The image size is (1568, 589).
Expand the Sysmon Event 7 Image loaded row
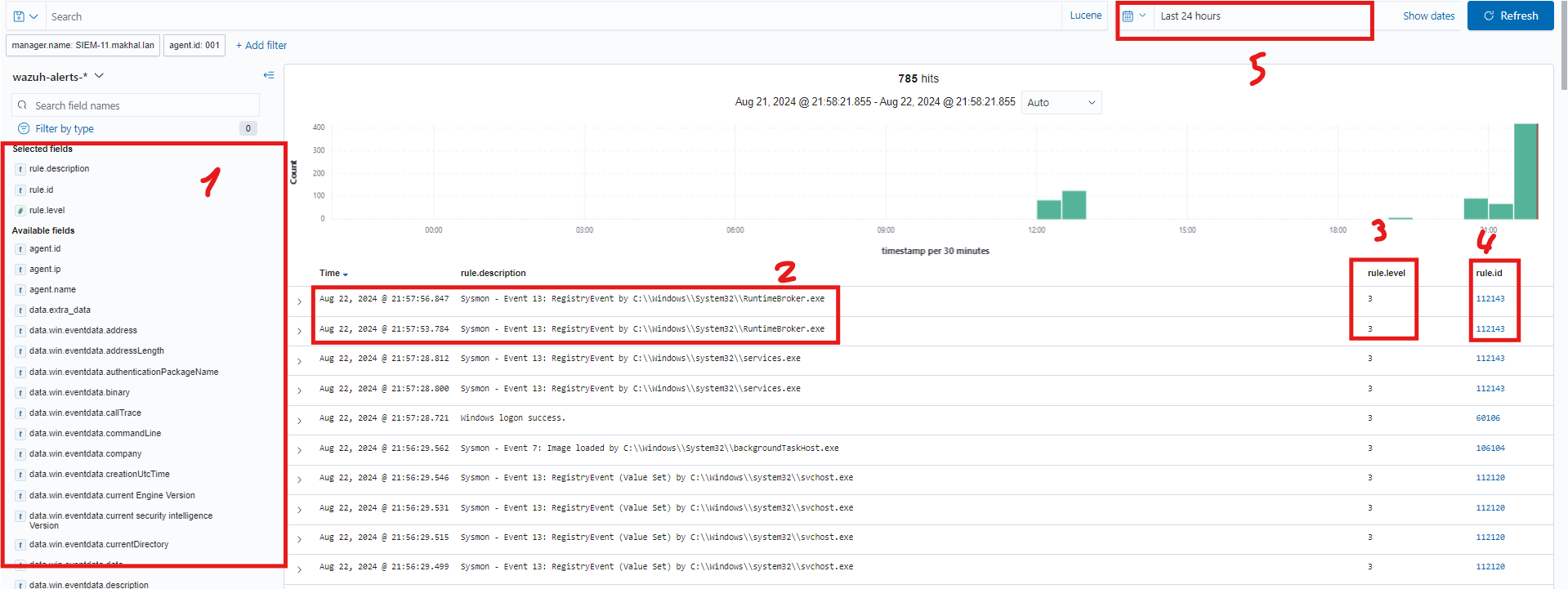coord(299,450)
